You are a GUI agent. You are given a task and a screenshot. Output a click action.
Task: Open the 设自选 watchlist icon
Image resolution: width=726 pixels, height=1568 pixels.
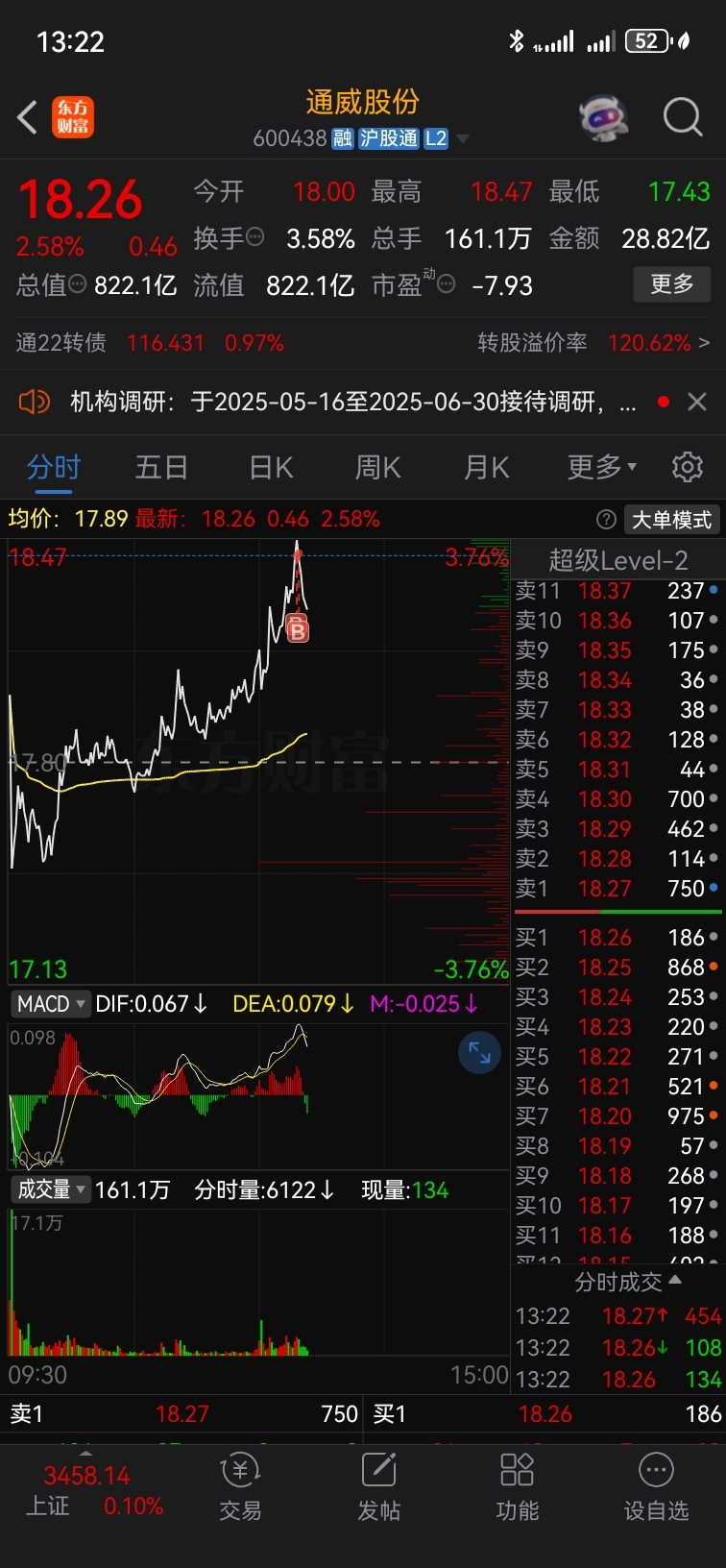point(656,1487)
